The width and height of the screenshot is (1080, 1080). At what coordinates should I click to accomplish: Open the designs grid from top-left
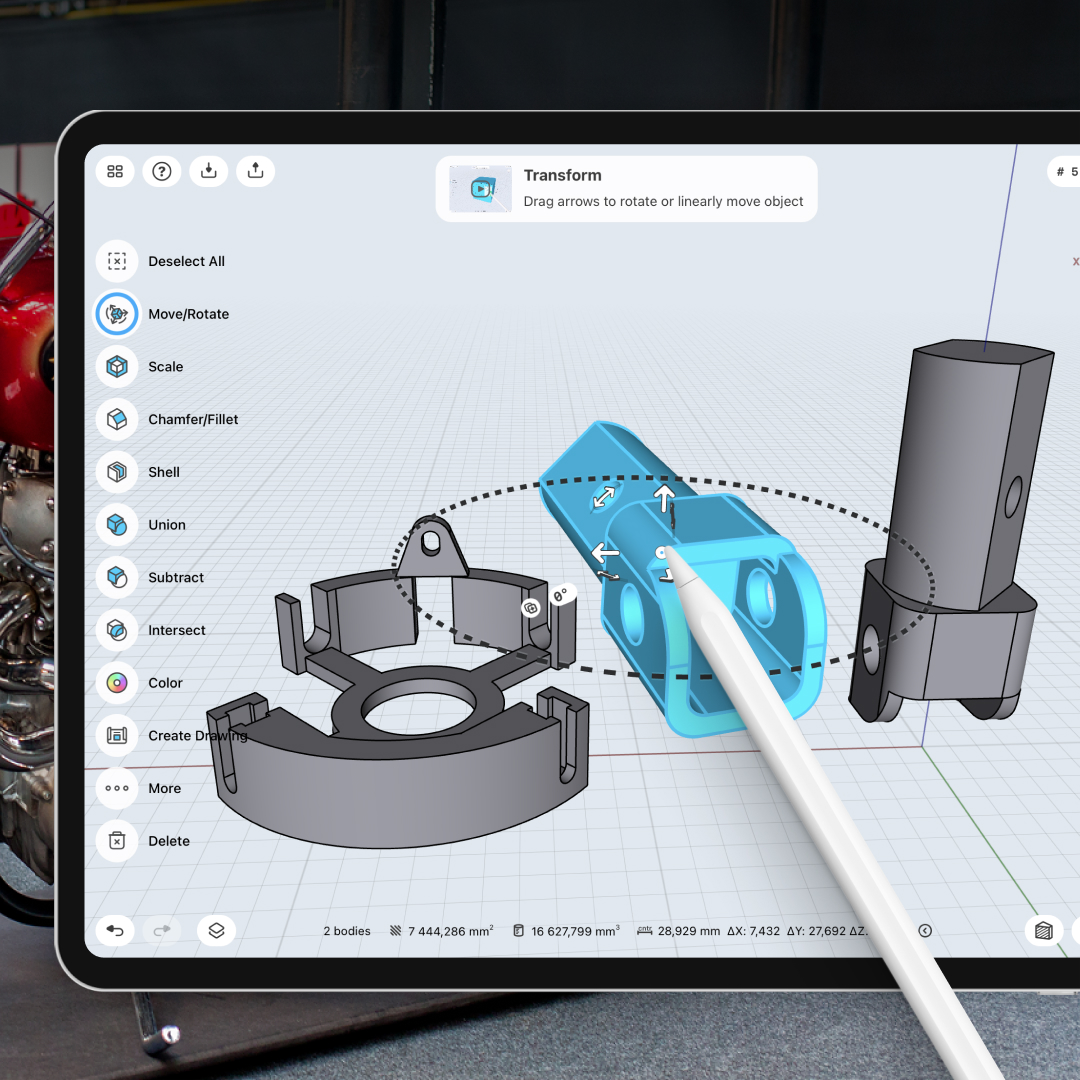[115, 171]
